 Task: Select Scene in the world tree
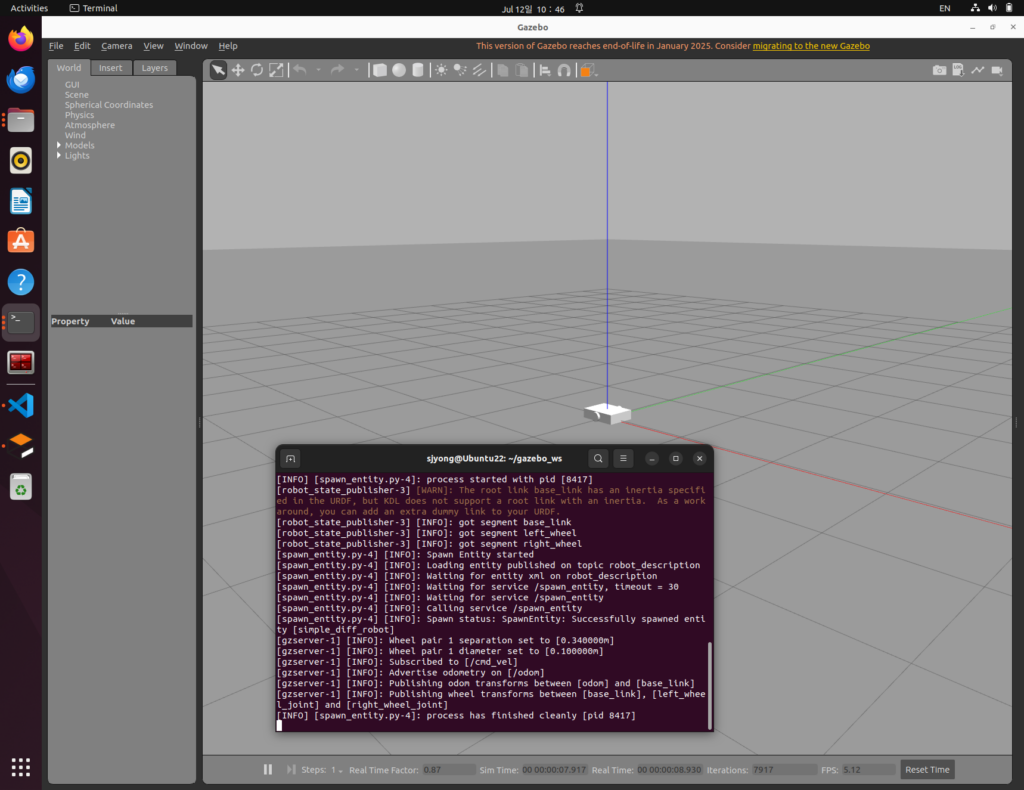click(76, 95)
